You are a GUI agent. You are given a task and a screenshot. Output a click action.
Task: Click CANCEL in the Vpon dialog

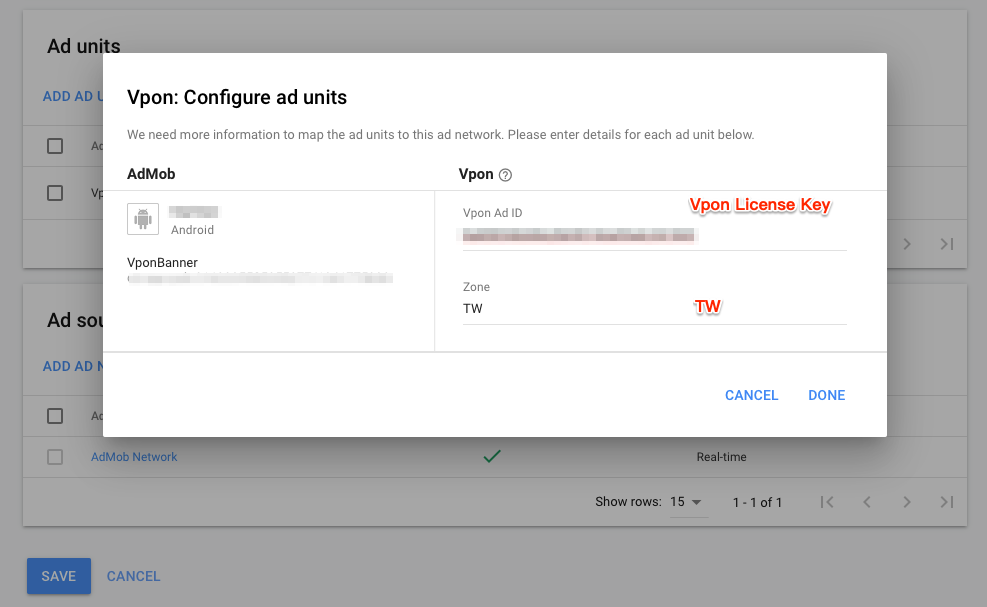tap(752, 395)
